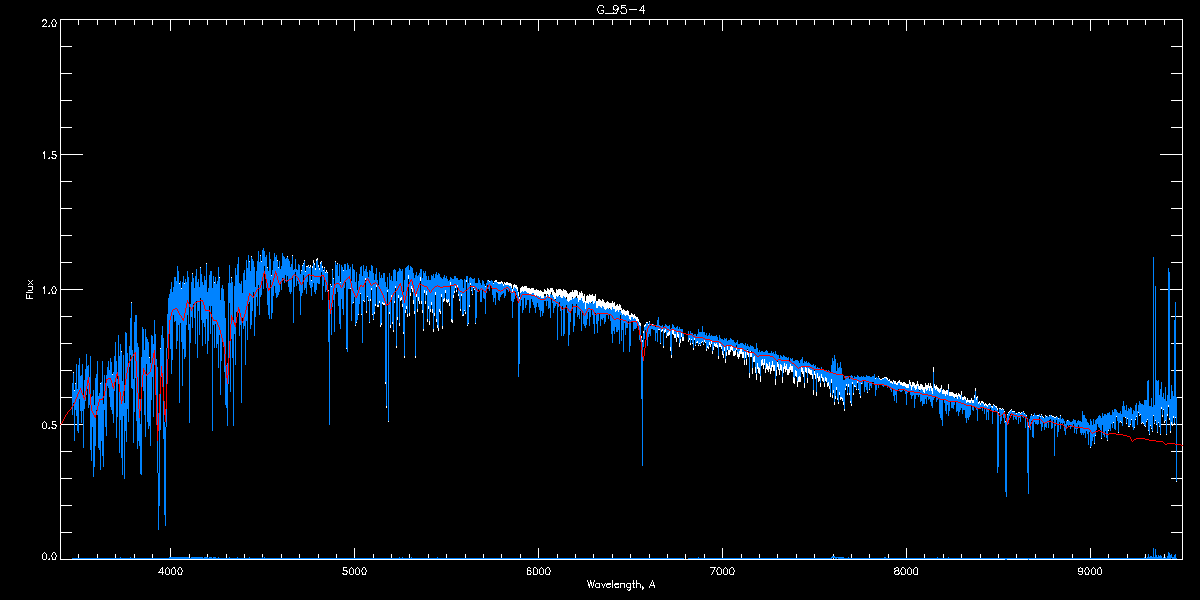Click x-axis tick label 7000
Viewport: 1200px width, 600px height.
pyautogui.click(x=722, y=572)
